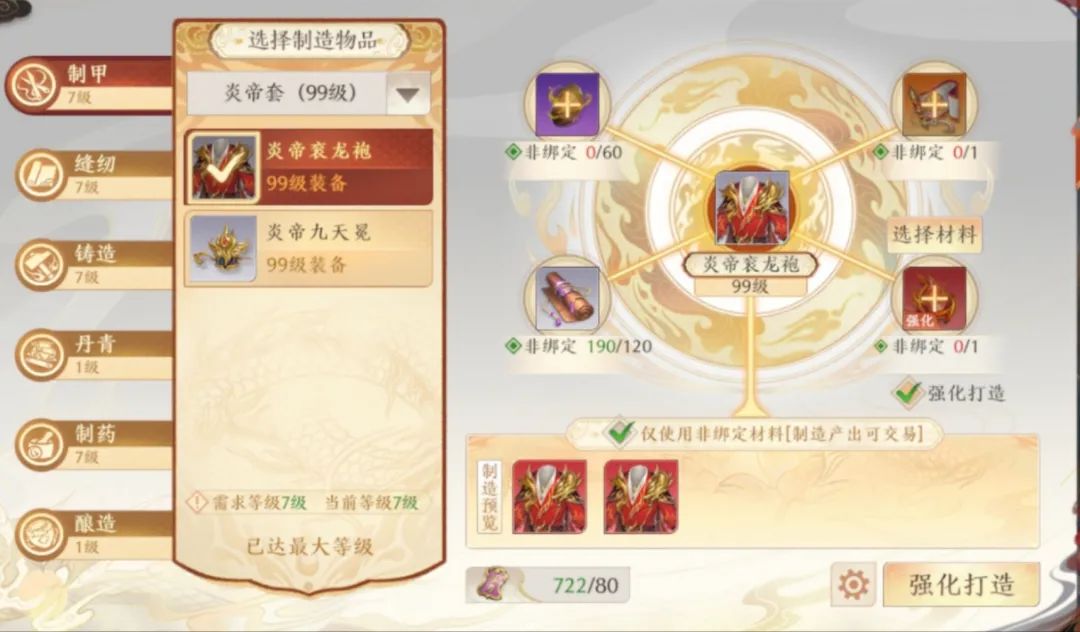Add material in the top-right armor slot
1080x632 pixels.
[x=934, y=105]
